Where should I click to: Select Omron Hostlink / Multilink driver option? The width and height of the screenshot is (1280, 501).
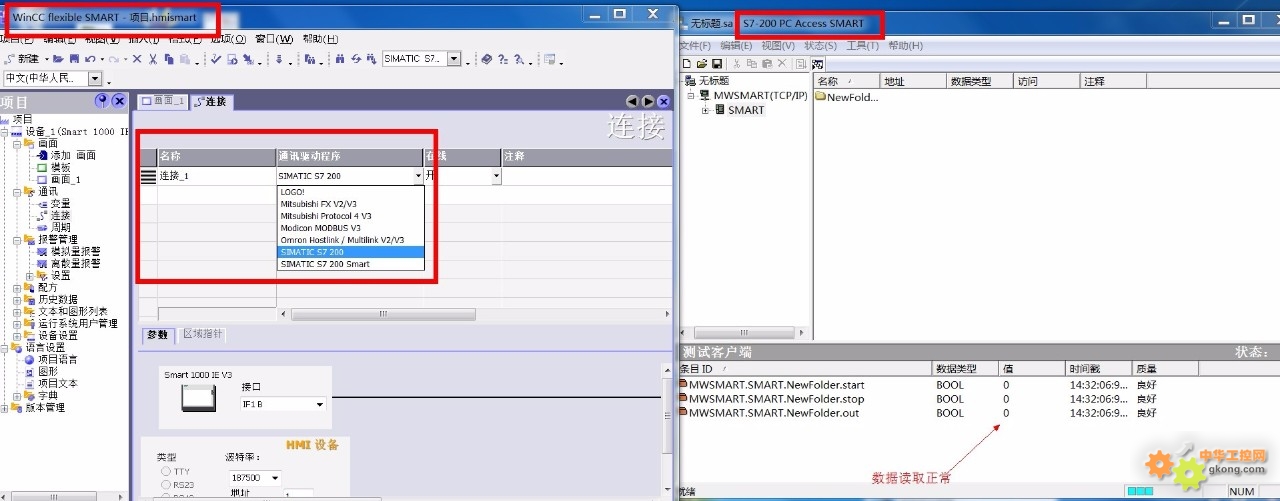[x=350, y=240]
